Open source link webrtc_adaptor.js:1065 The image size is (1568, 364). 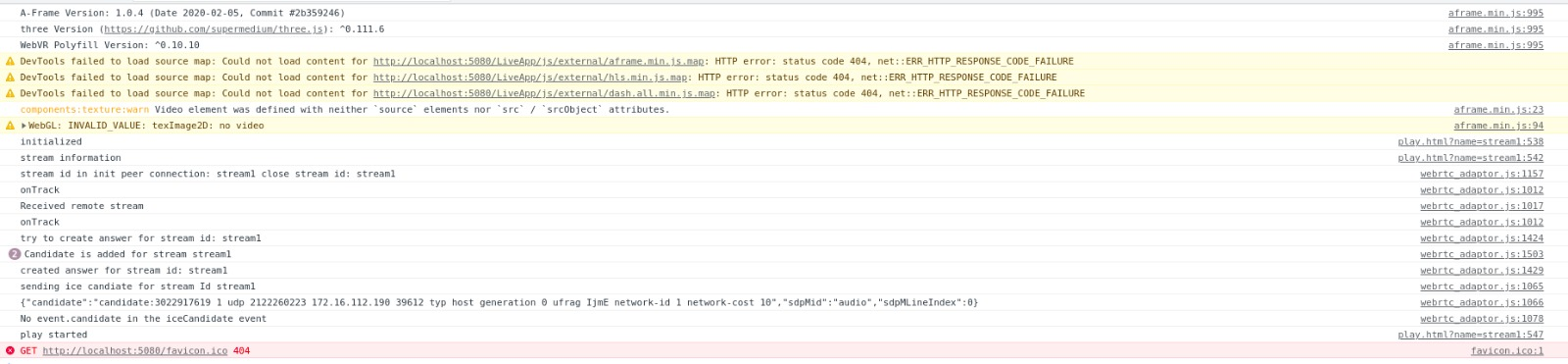tap(1482, 286)
